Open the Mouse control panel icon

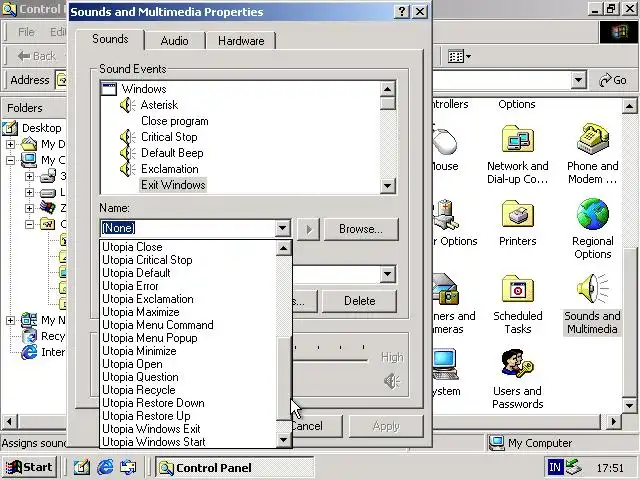(445, 141)
